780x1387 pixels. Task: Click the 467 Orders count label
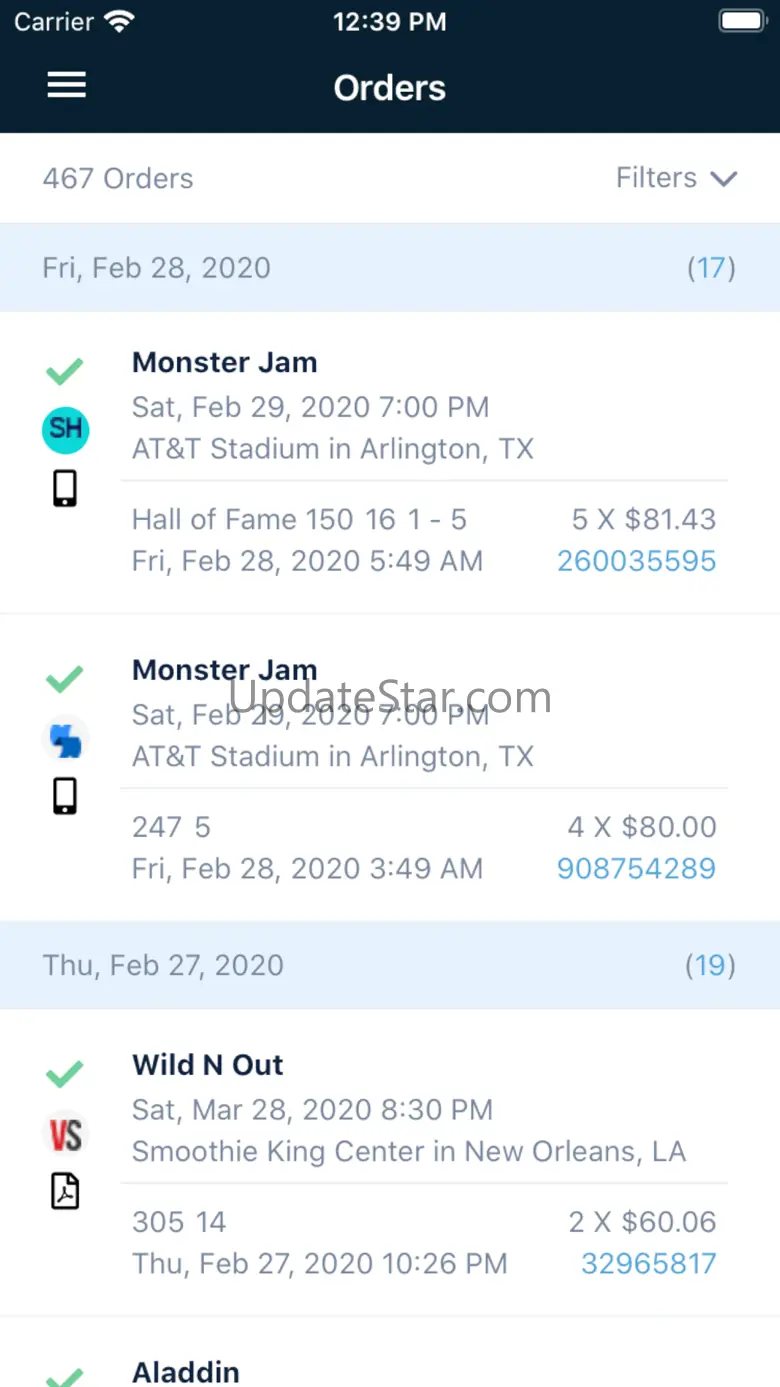(x=118, y=179)
